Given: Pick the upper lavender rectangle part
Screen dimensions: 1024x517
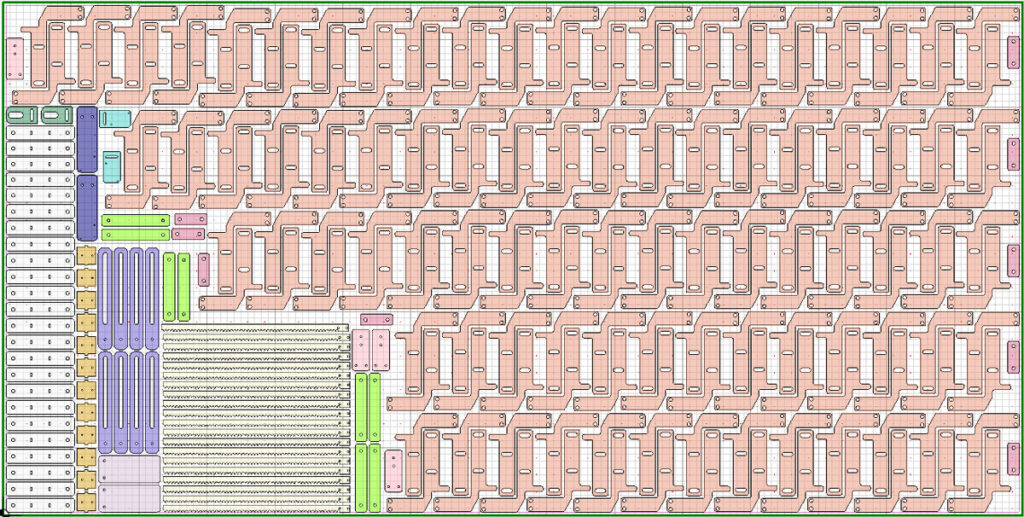Looking at the screenshot, I should coord(130,469).
